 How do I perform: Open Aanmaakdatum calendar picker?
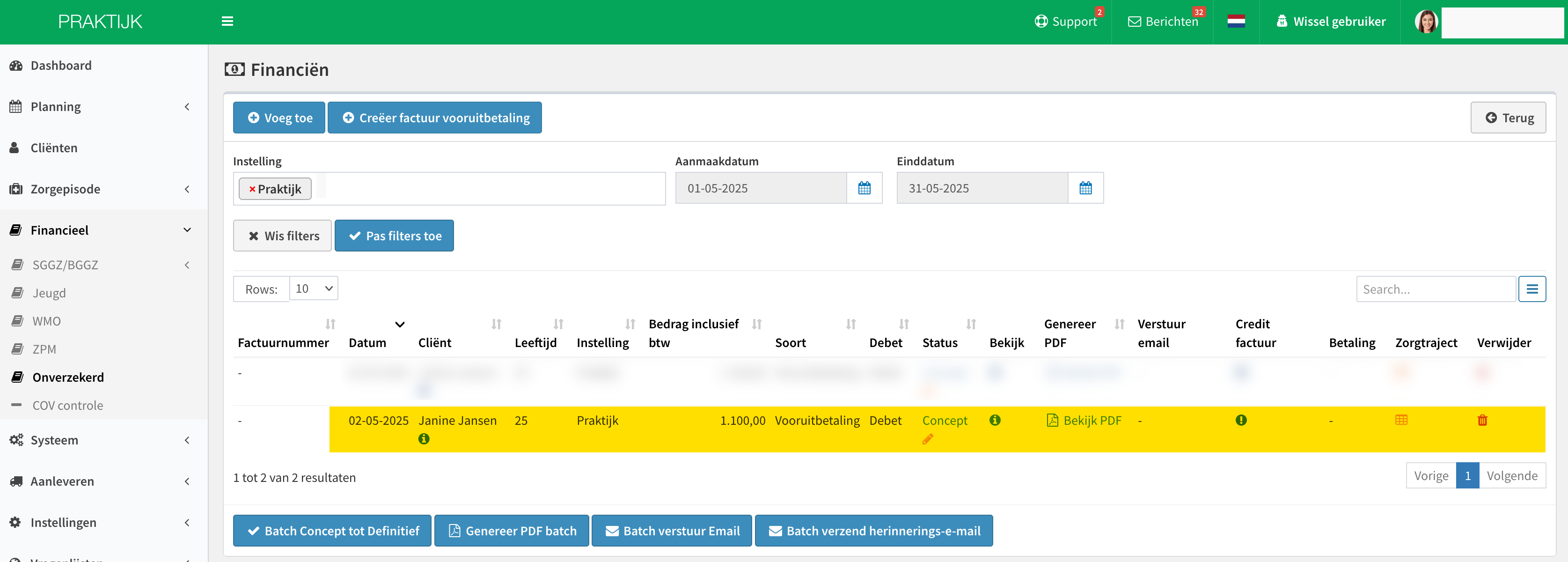pos(864,188)
